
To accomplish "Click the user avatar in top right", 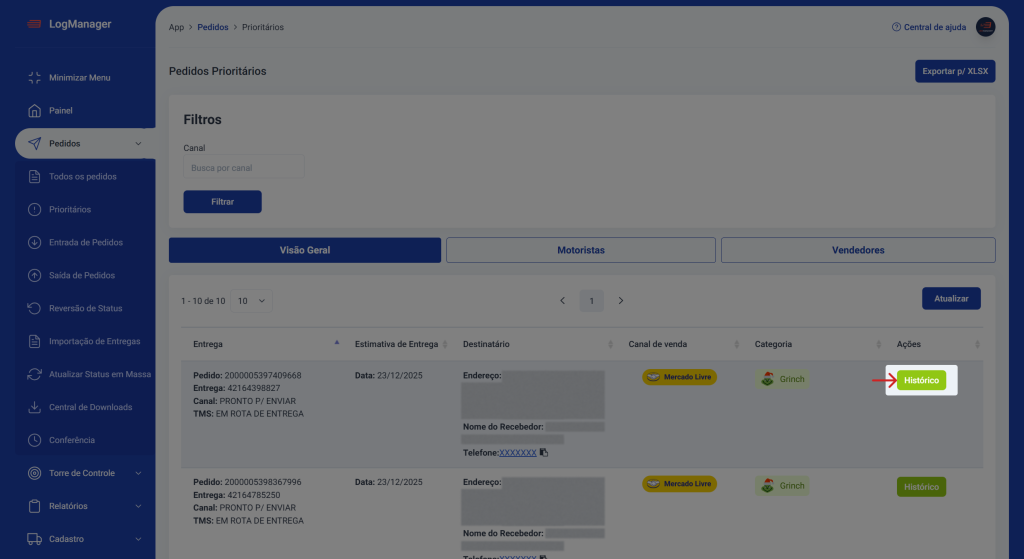I will tap(985, 27).
